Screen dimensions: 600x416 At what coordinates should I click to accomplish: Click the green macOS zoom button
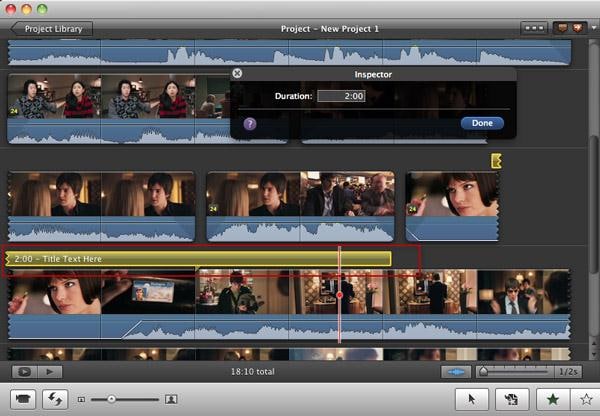click(x=42, y=8)
